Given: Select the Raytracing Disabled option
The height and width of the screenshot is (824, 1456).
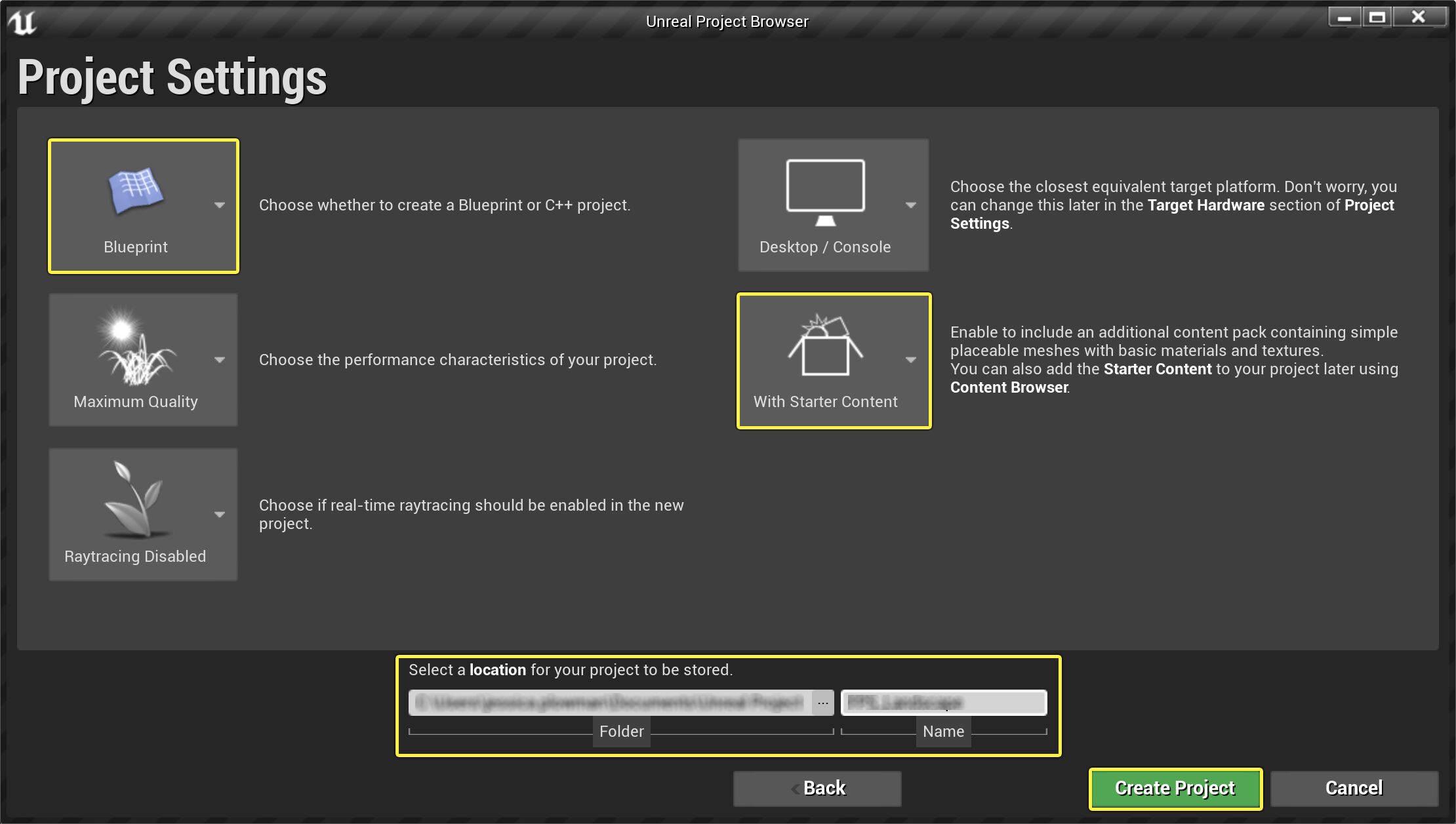Looking at the screenshot, I should tap(142, 514).
